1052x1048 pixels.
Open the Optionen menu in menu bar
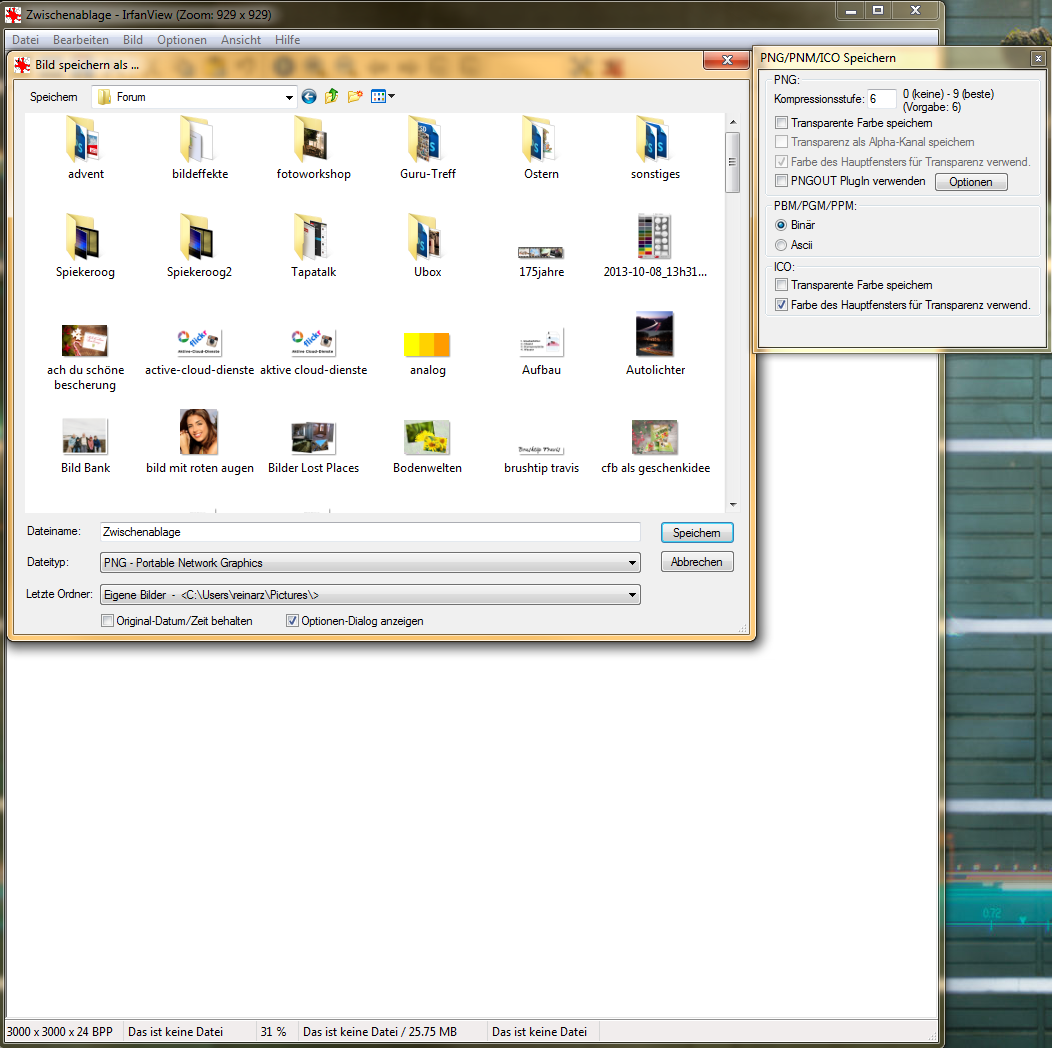tap(182, 40)
